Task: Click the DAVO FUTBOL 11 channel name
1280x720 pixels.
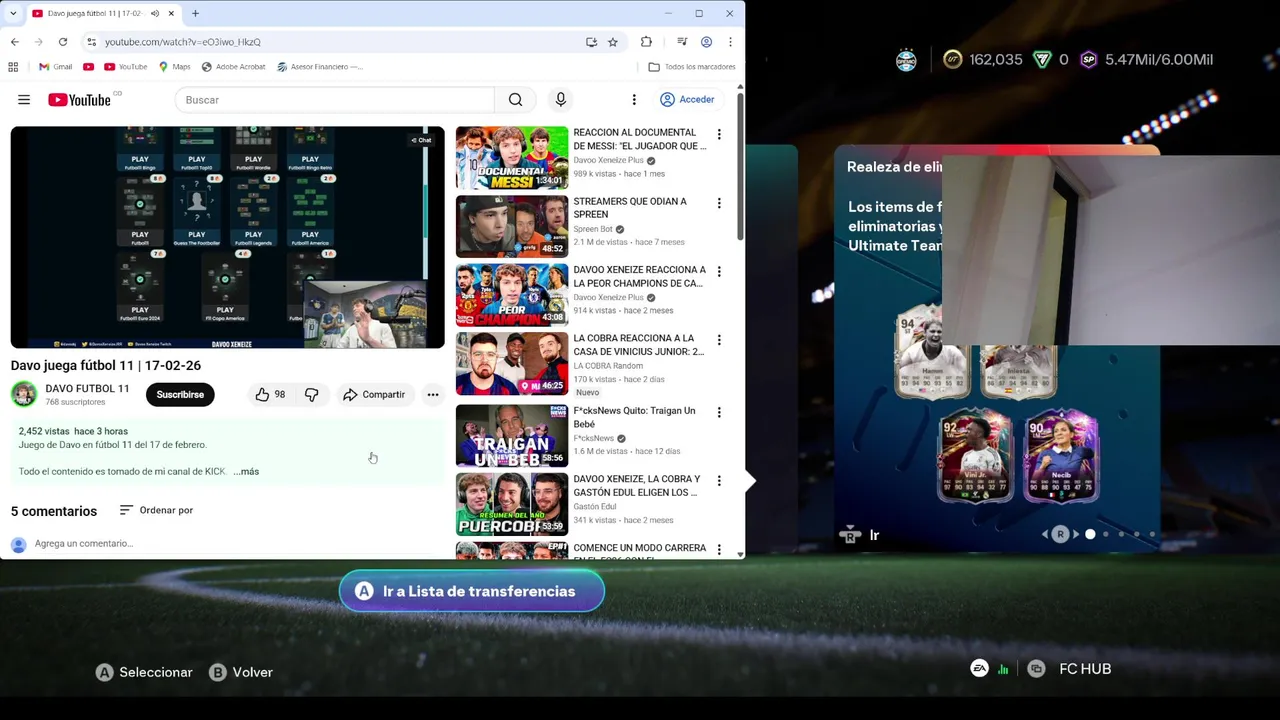Action: click(87, 388)
